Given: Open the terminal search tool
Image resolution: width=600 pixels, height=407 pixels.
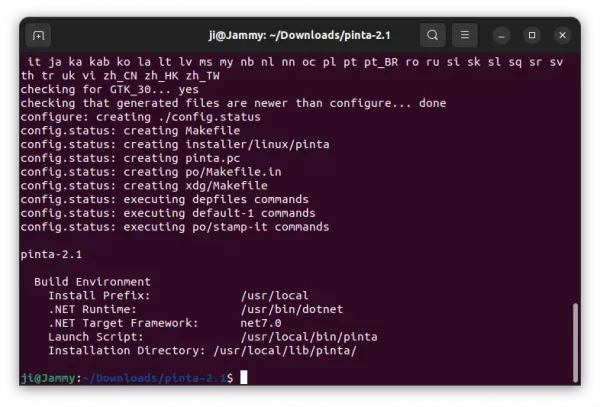Looking at the screenshot, I should (432, 35).
